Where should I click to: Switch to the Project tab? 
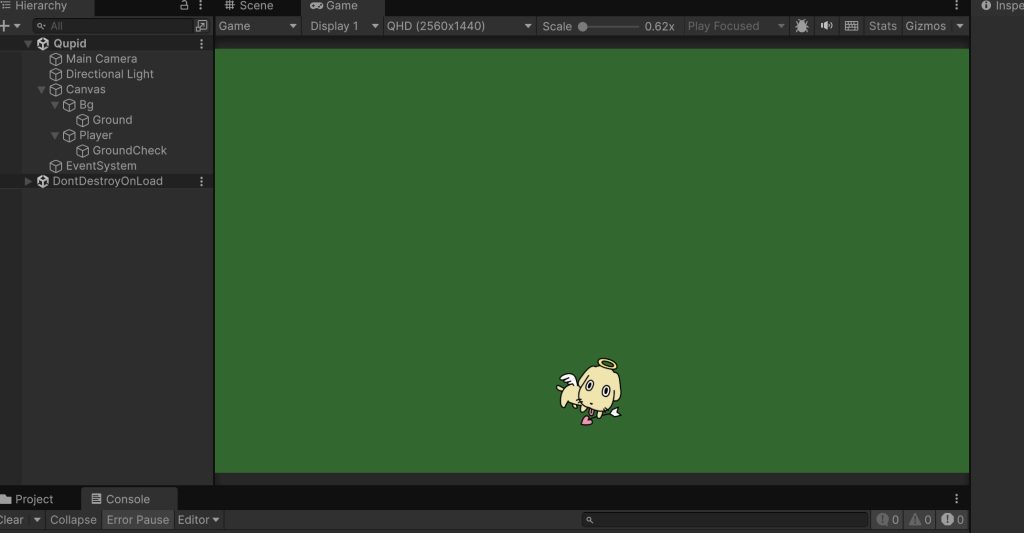(28, 499)
